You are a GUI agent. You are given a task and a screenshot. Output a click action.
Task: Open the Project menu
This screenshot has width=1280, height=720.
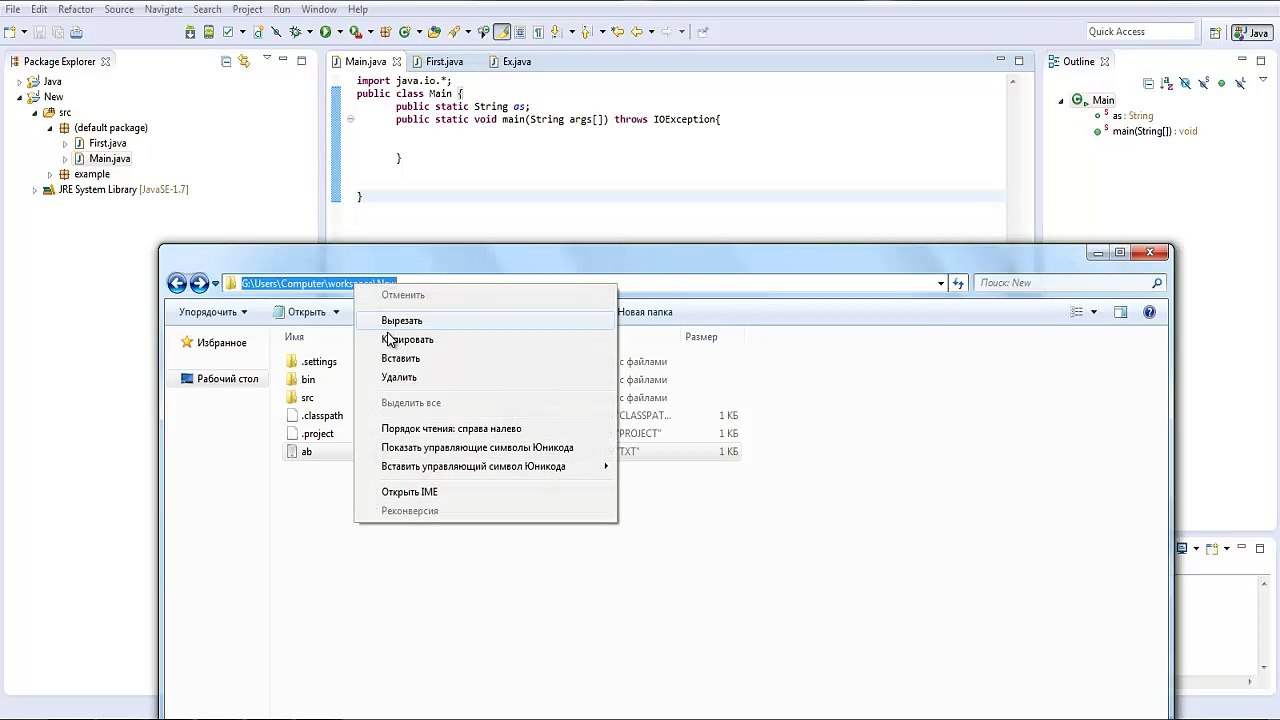(x=247, y=9)
